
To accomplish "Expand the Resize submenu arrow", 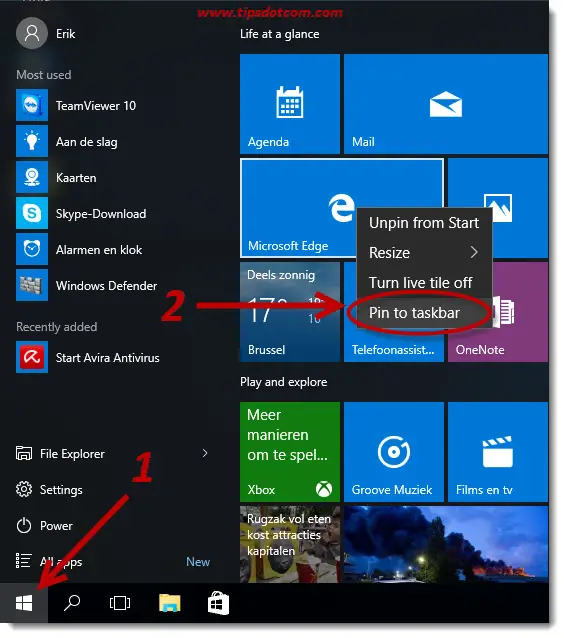I will coord(474,252).
